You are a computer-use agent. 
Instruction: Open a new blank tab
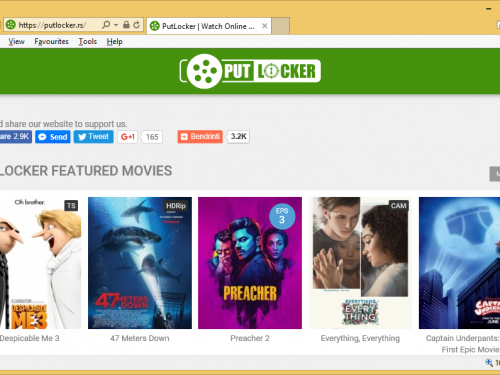point(280,26)
